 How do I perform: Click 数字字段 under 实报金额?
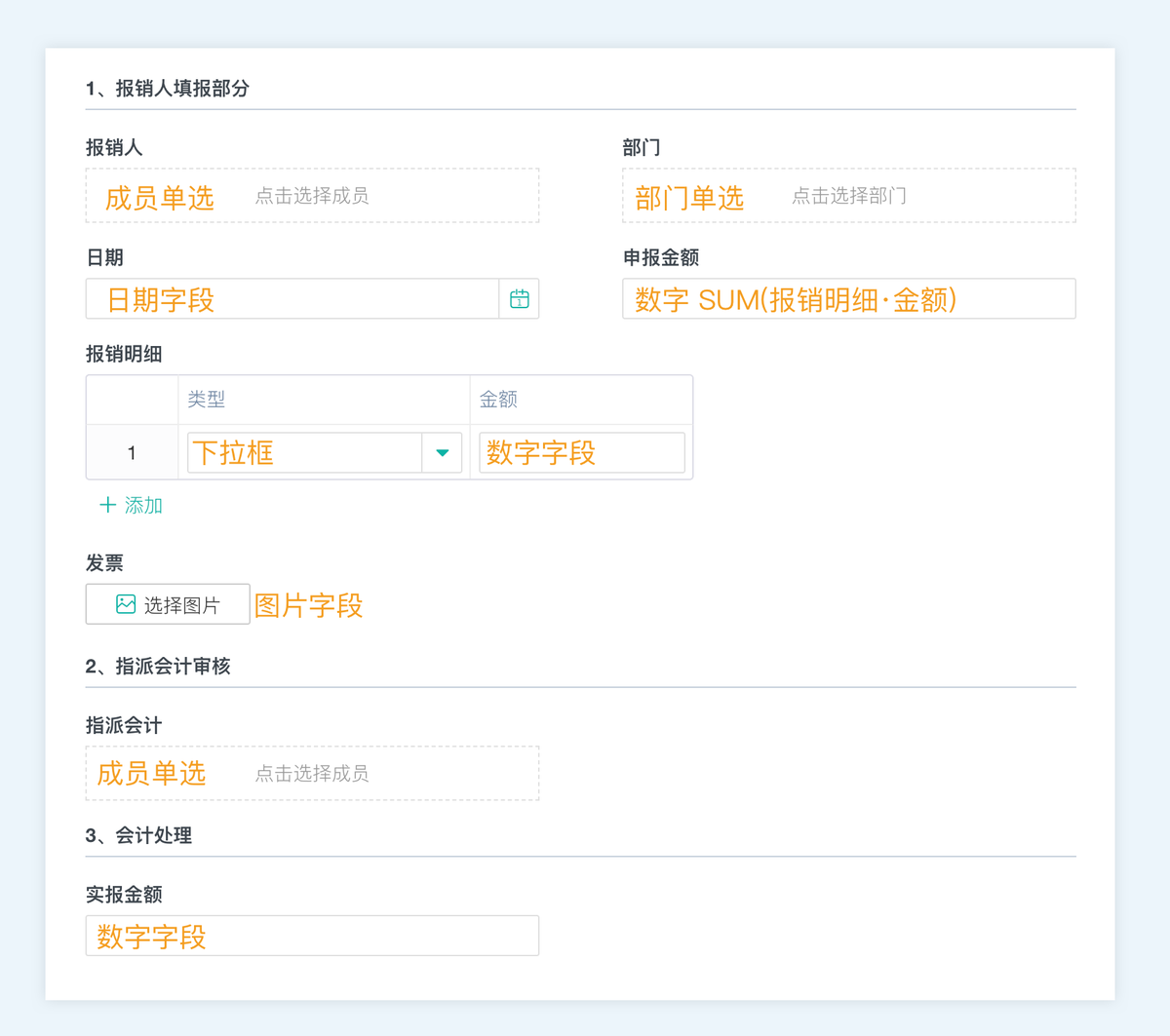click(x=312, y=936)
